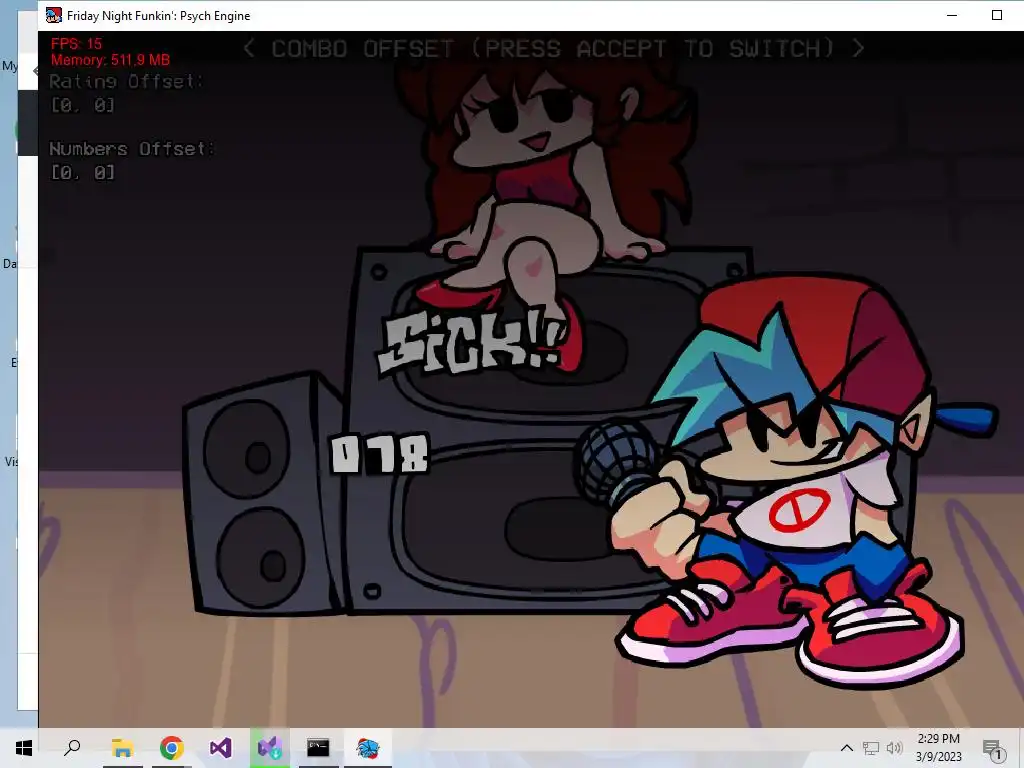The height and width of the screenshot is (768, 1024).
Task: Click the volume tray icon
Action: pyautogui.click(x=894, y=748)
